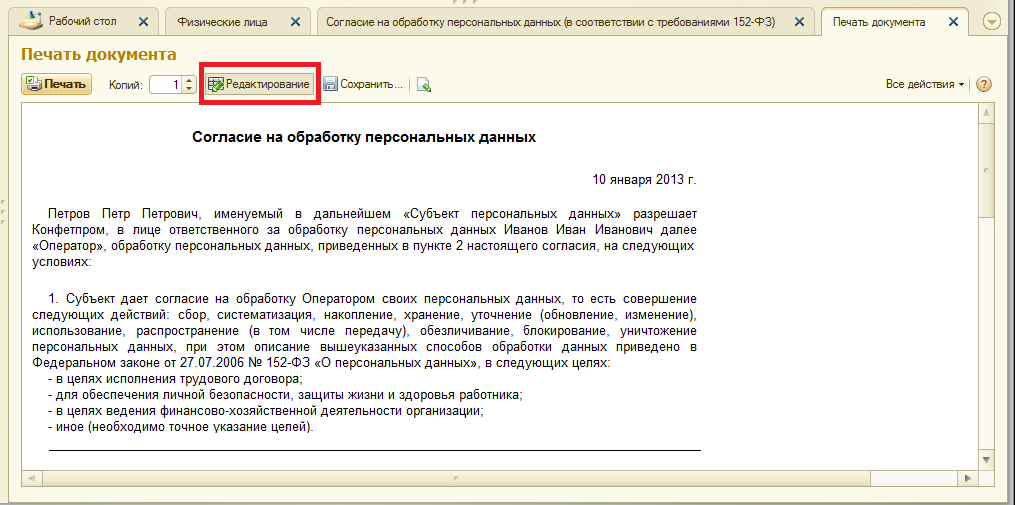Image resolution: width=1015 pixels, height=505 pixels.
Task: Expand the Все действия dropdown menu
Action: tap(924, 85)
